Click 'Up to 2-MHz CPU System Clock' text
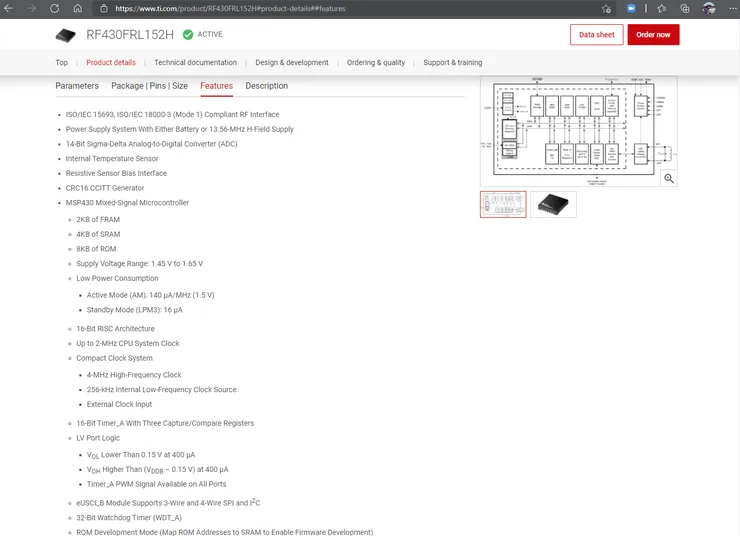 pyautogui.click(x=128, y=343)
